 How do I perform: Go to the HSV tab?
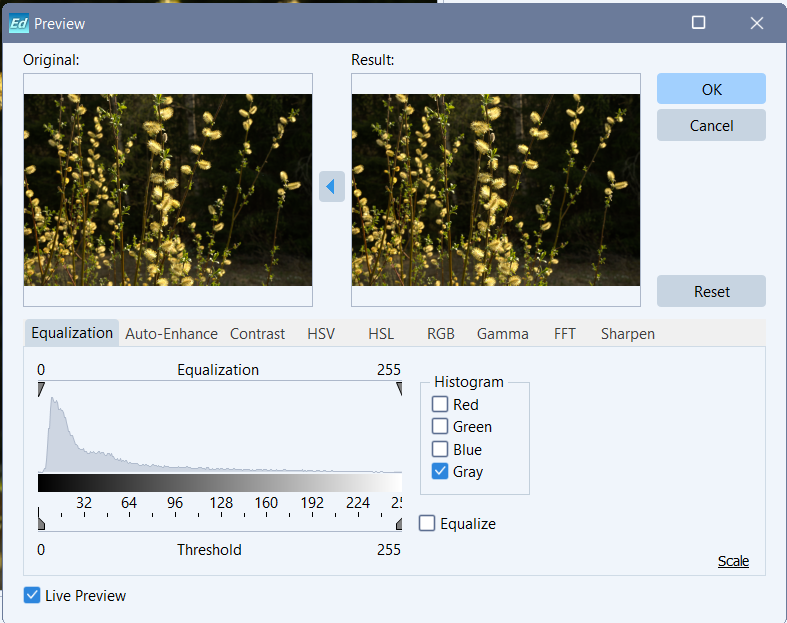321,334
